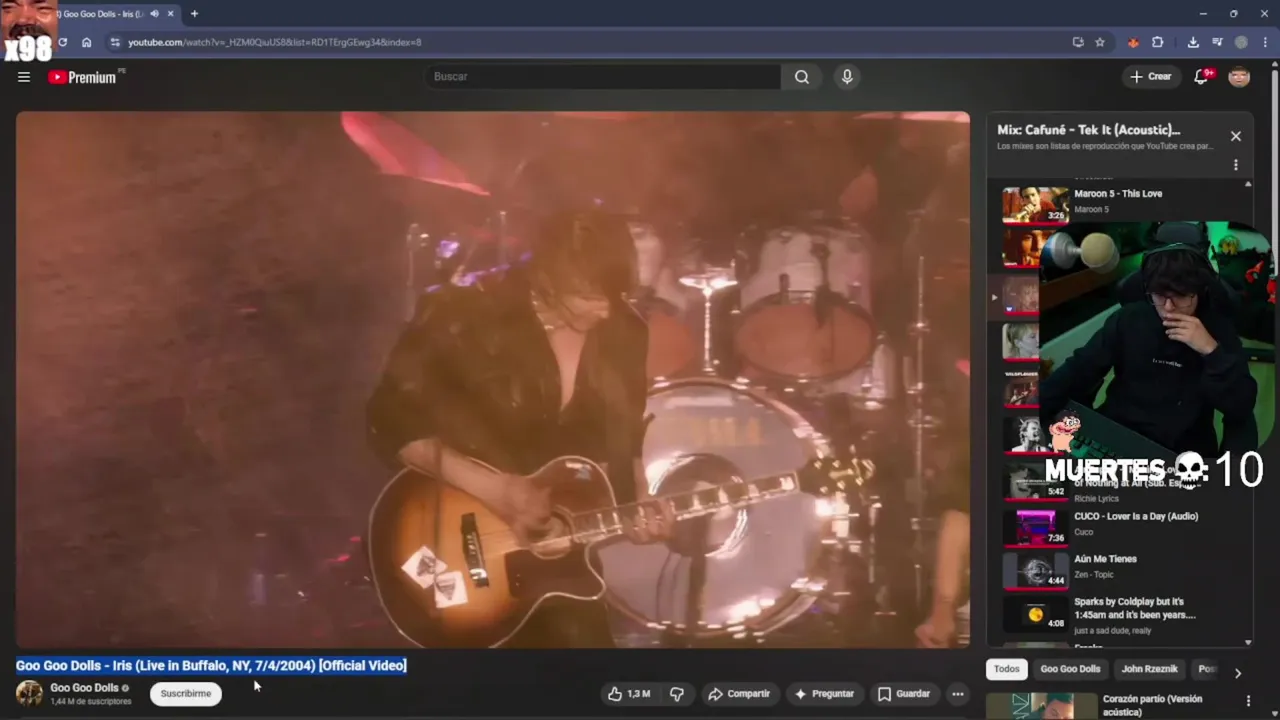The height and width of the screenshot is (720, 1280).
Task: Open the notifications bell
Action: pyautogui.click(x=1202, y=77)
